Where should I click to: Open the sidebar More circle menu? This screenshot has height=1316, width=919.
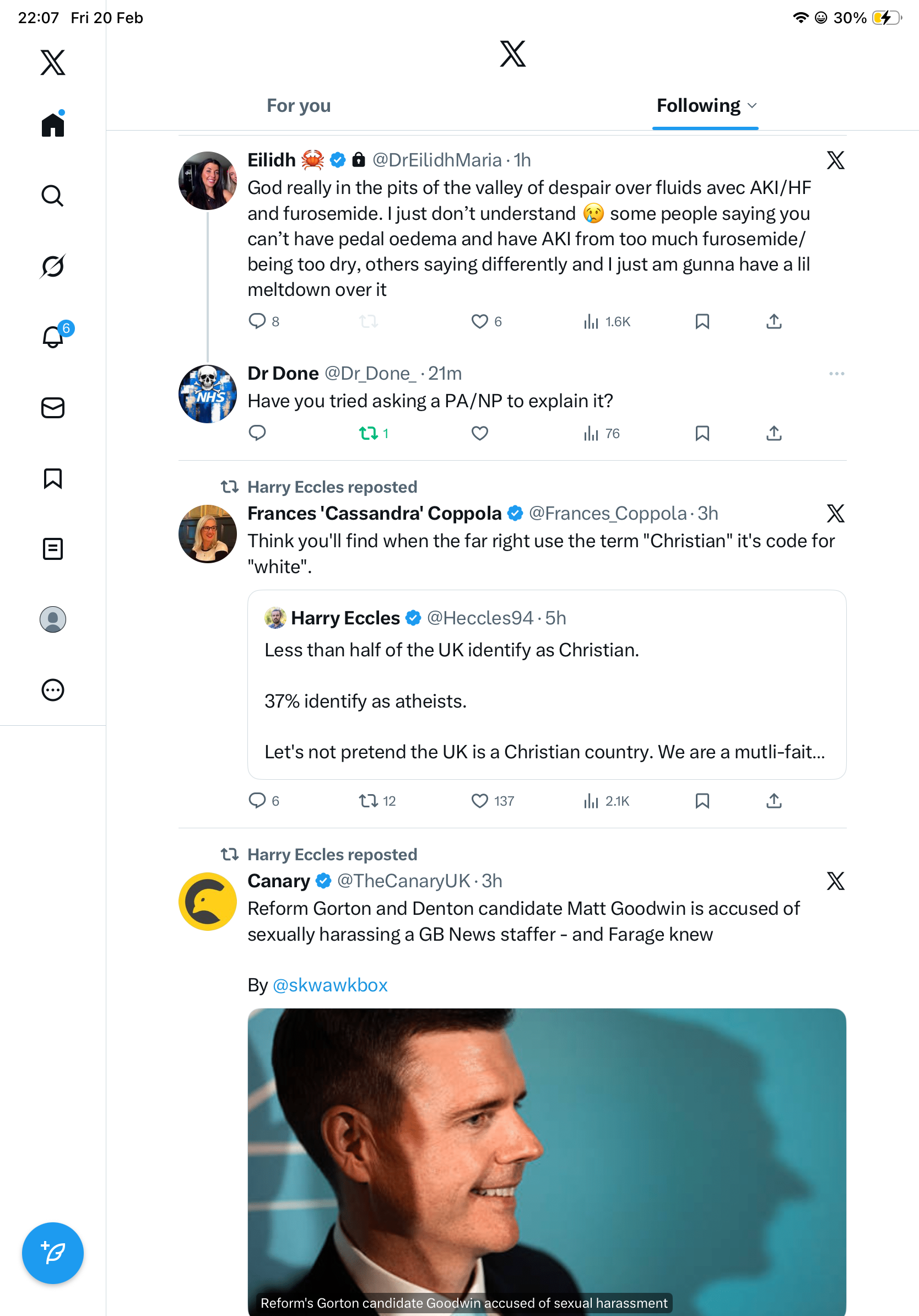(x=53, y=690)
